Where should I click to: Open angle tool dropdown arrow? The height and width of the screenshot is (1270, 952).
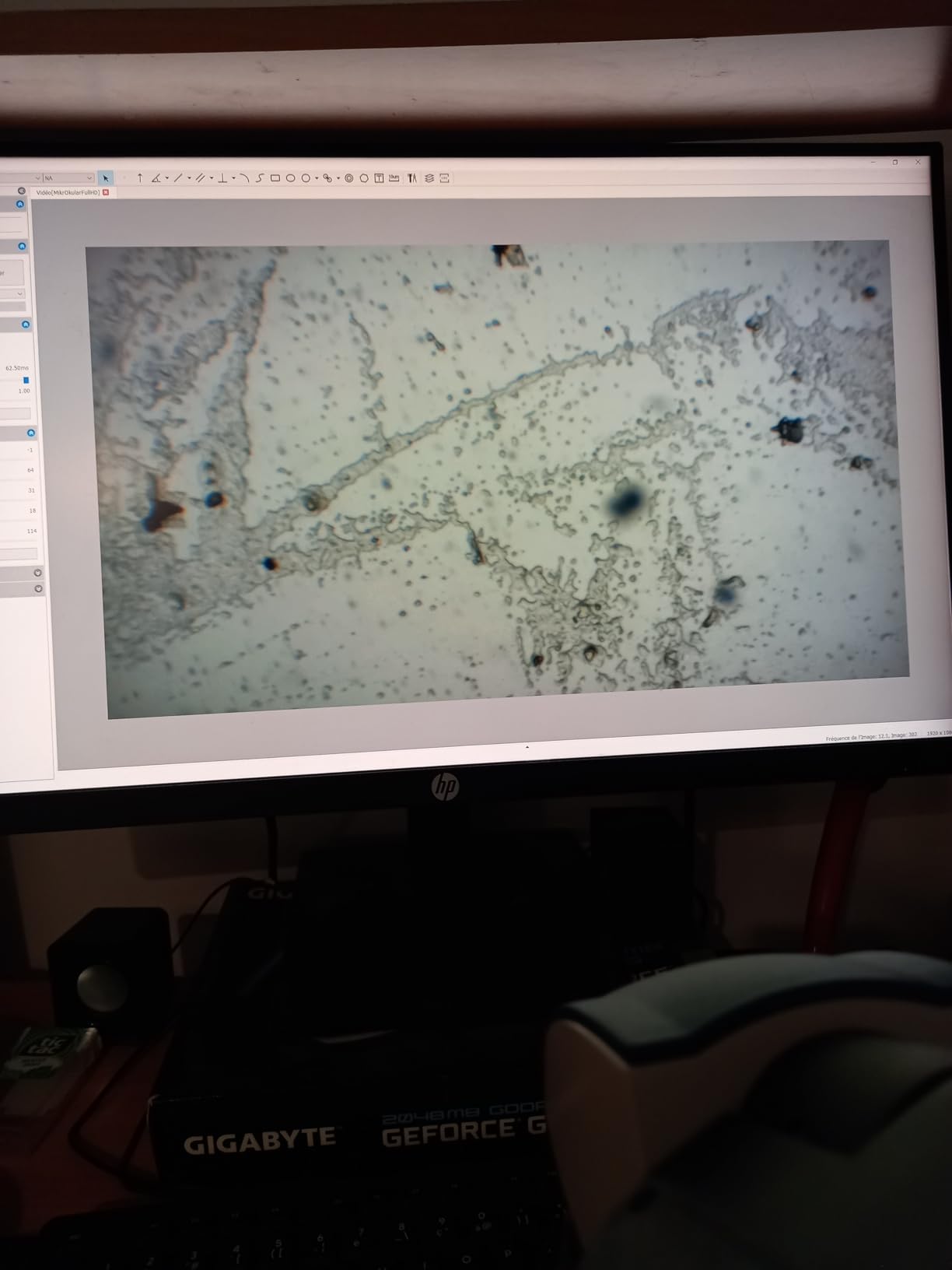click(x=166, y=178)
